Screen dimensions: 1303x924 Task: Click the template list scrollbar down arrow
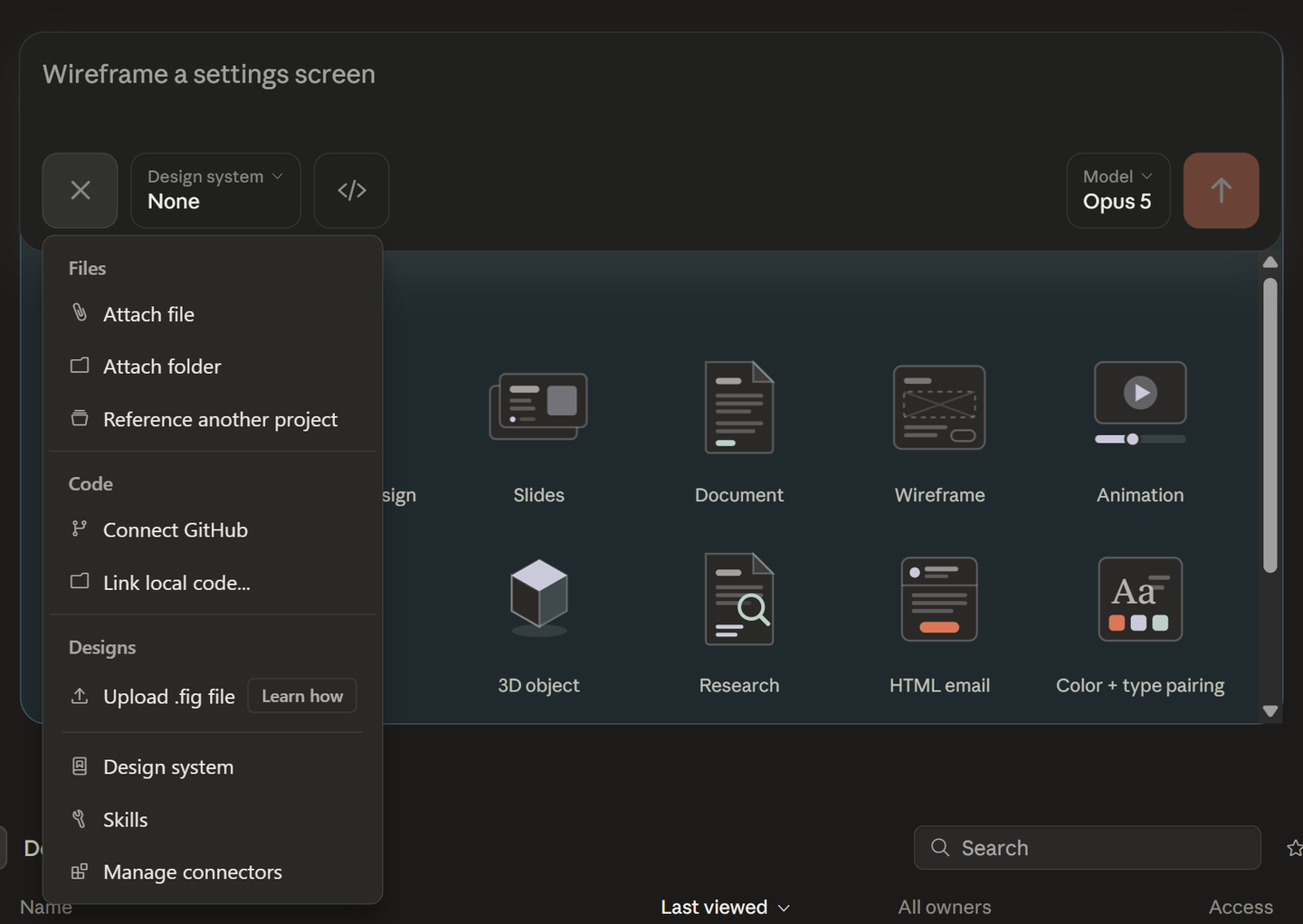[1270, 711]
